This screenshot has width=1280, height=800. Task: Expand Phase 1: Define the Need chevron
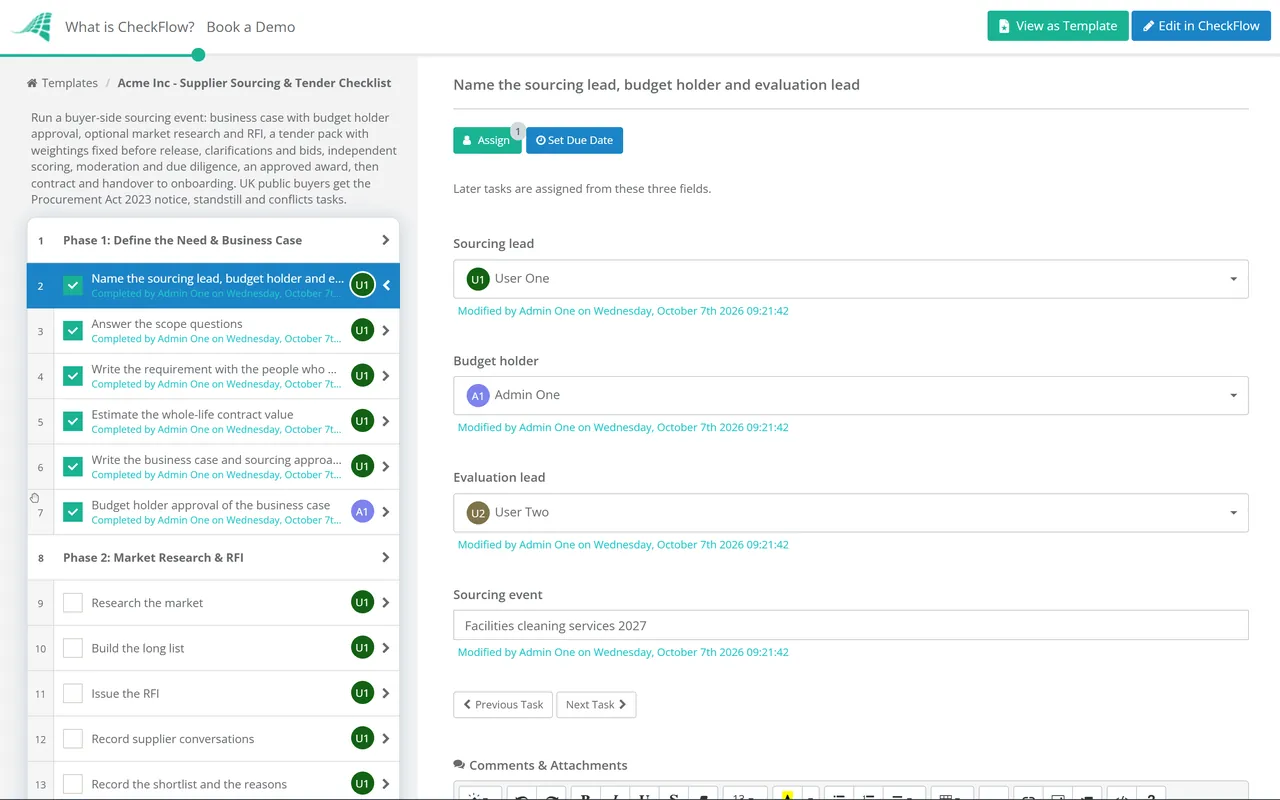(386, 240)
